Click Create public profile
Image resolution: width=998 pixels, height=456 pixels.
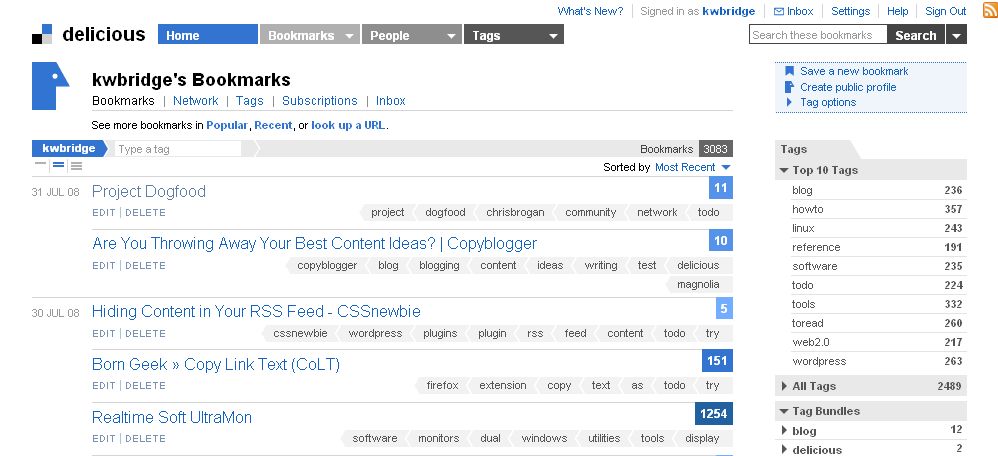click(x=848, y=87)
